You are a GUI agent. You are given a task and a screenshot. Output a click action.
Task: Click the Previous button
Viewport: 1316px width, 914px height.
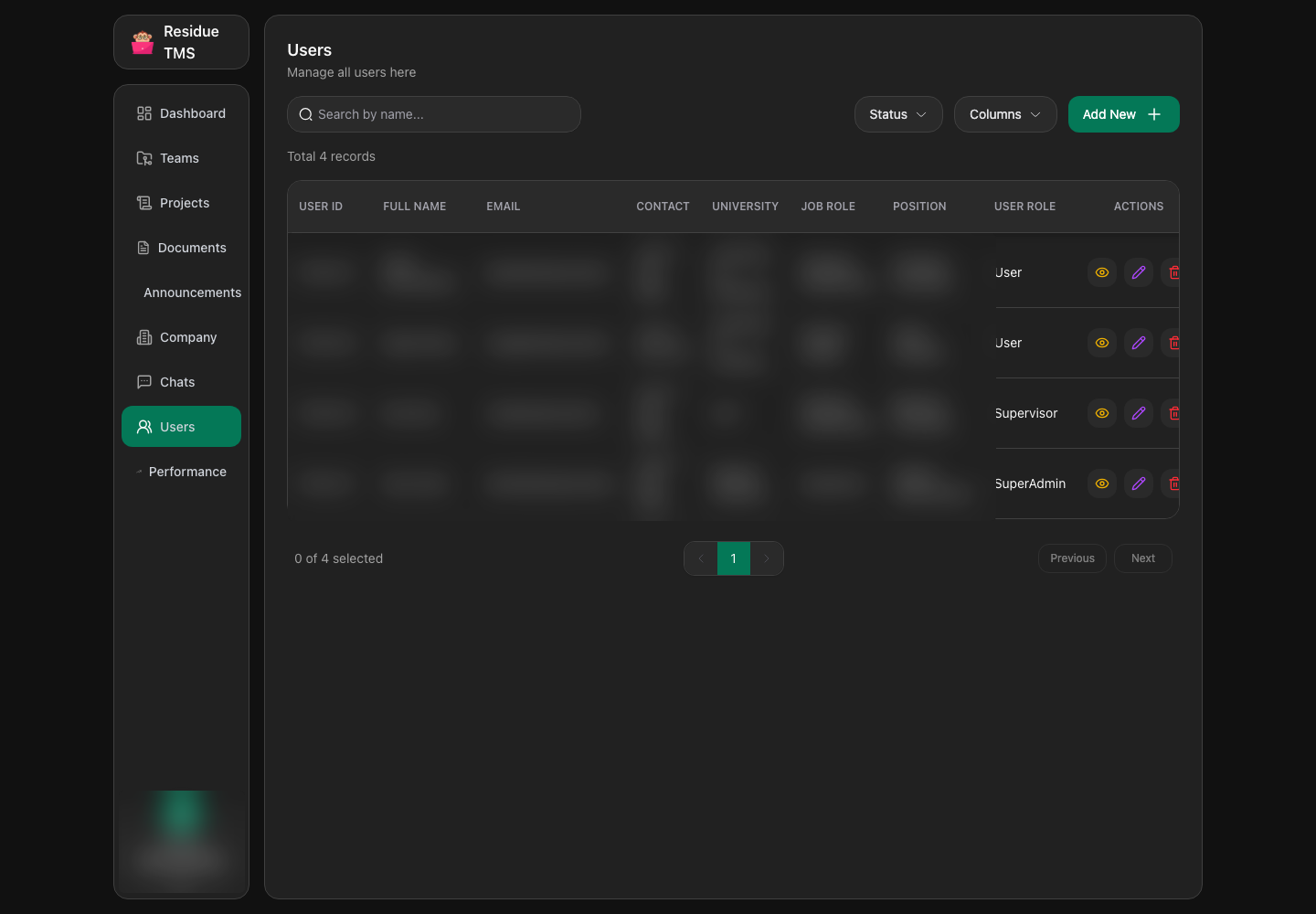pos(1073,558)
